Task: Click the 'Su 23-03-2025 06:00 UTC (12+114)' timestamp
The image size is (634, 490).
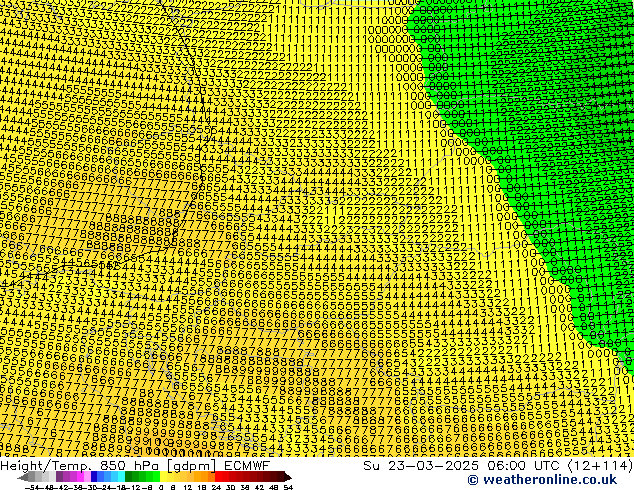Action: pos(498,465)
